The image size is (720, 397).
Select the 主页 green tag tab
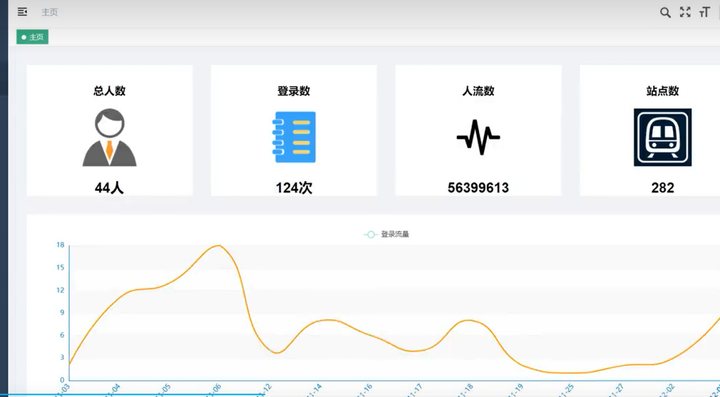point(33,37)
